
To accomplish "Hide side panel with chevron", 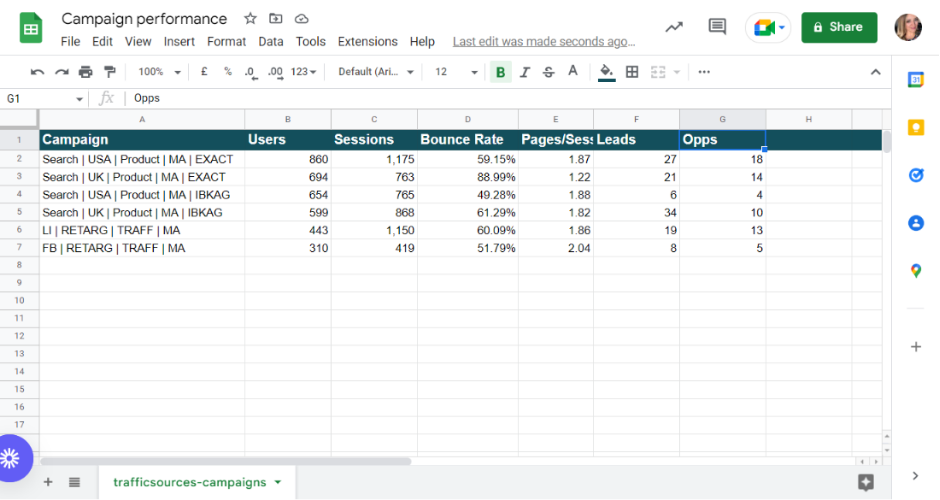I will 915,475.
